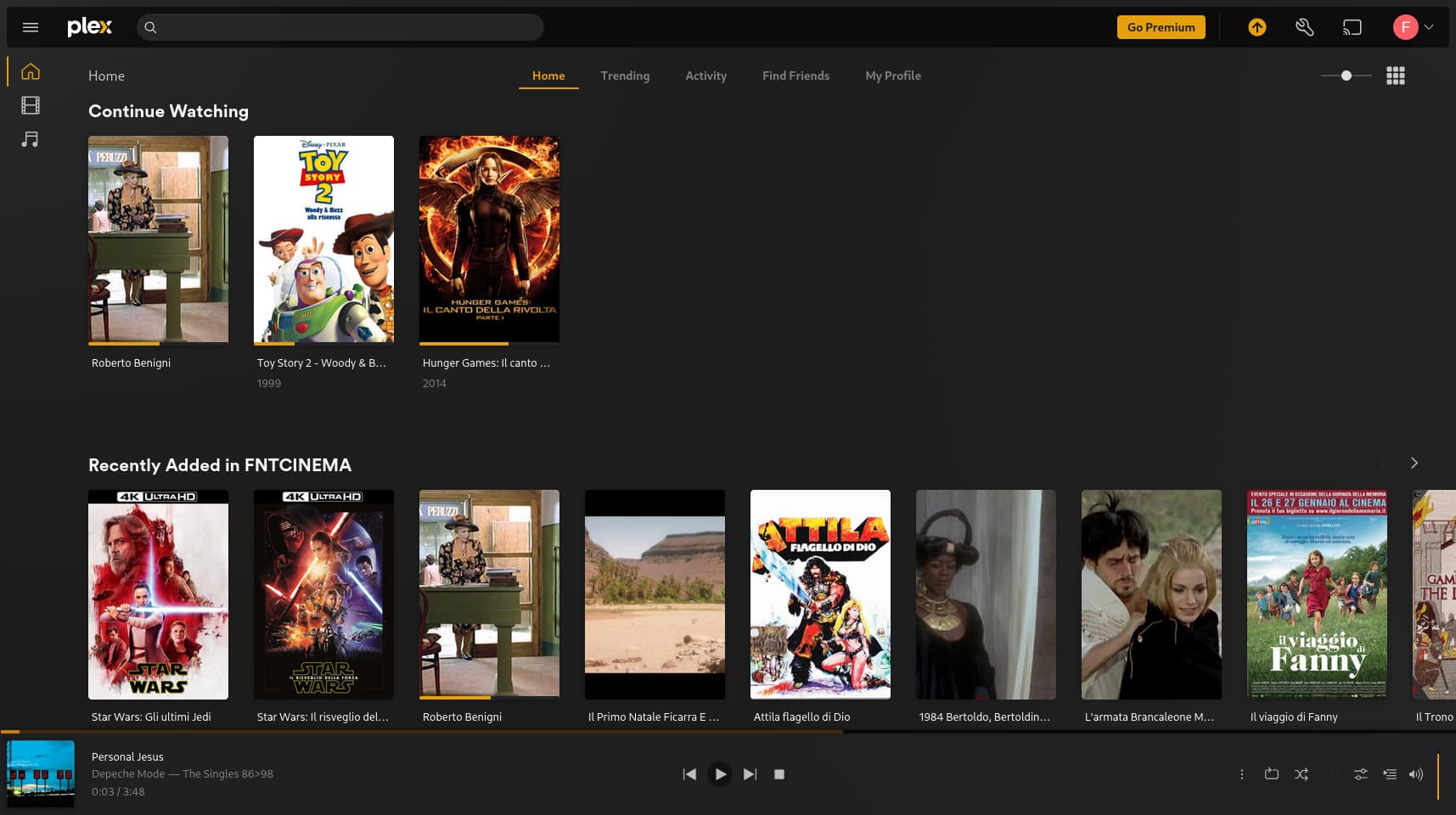
Task: Open the Find Friends link
Action: click(795, 76)
